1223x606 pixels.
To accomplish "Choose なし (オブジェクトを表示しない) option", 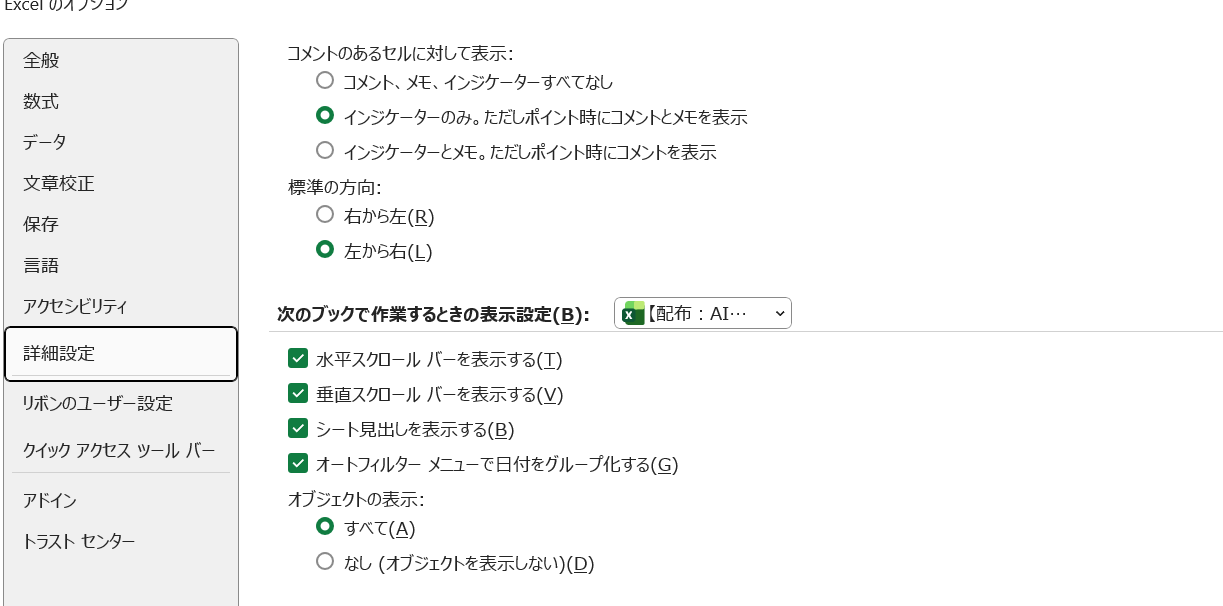I will [325, 562].
